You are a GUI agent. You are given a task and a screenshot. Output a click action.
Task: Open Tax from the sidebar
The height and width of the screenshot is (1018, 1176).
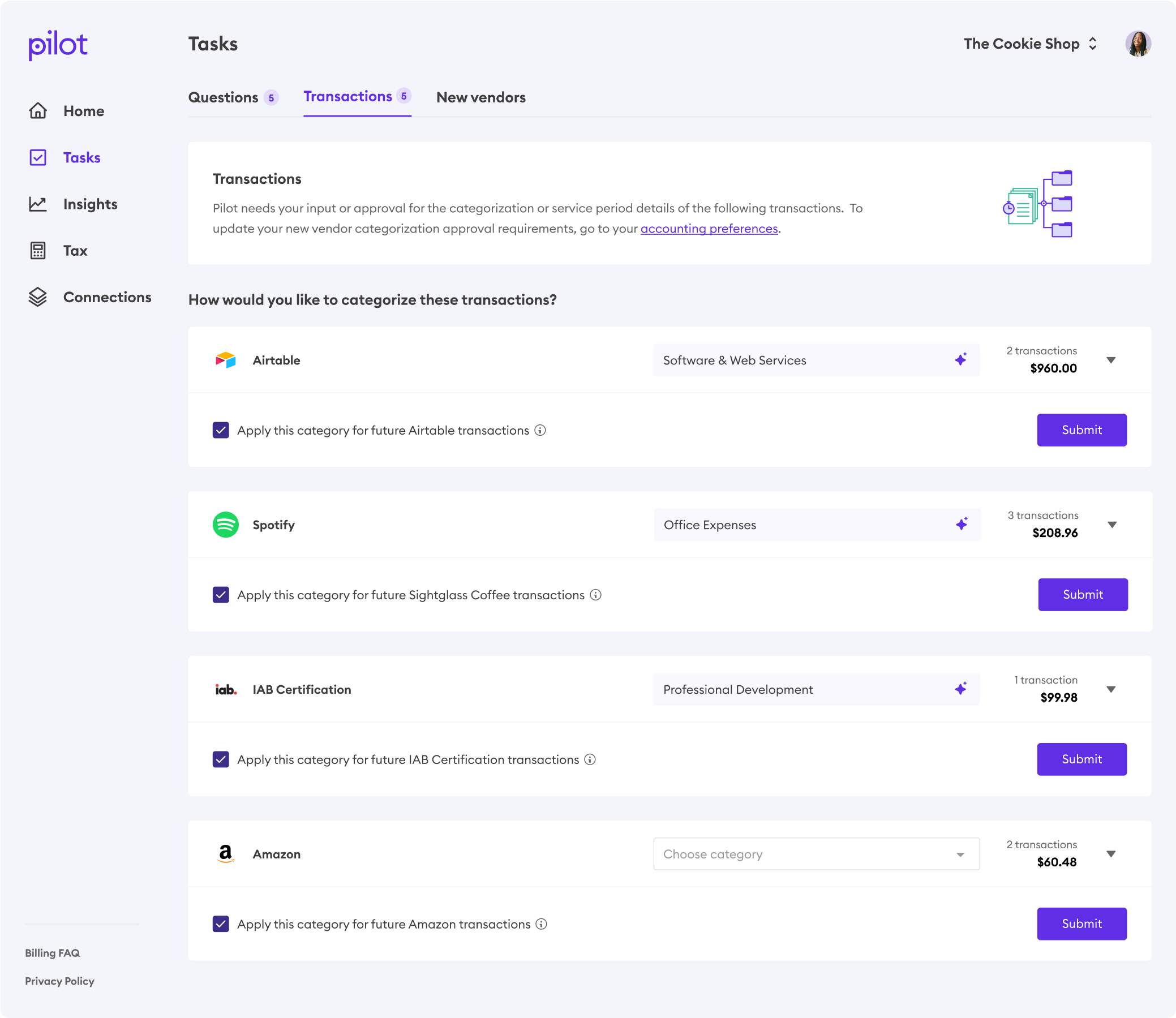click(75, 251)
